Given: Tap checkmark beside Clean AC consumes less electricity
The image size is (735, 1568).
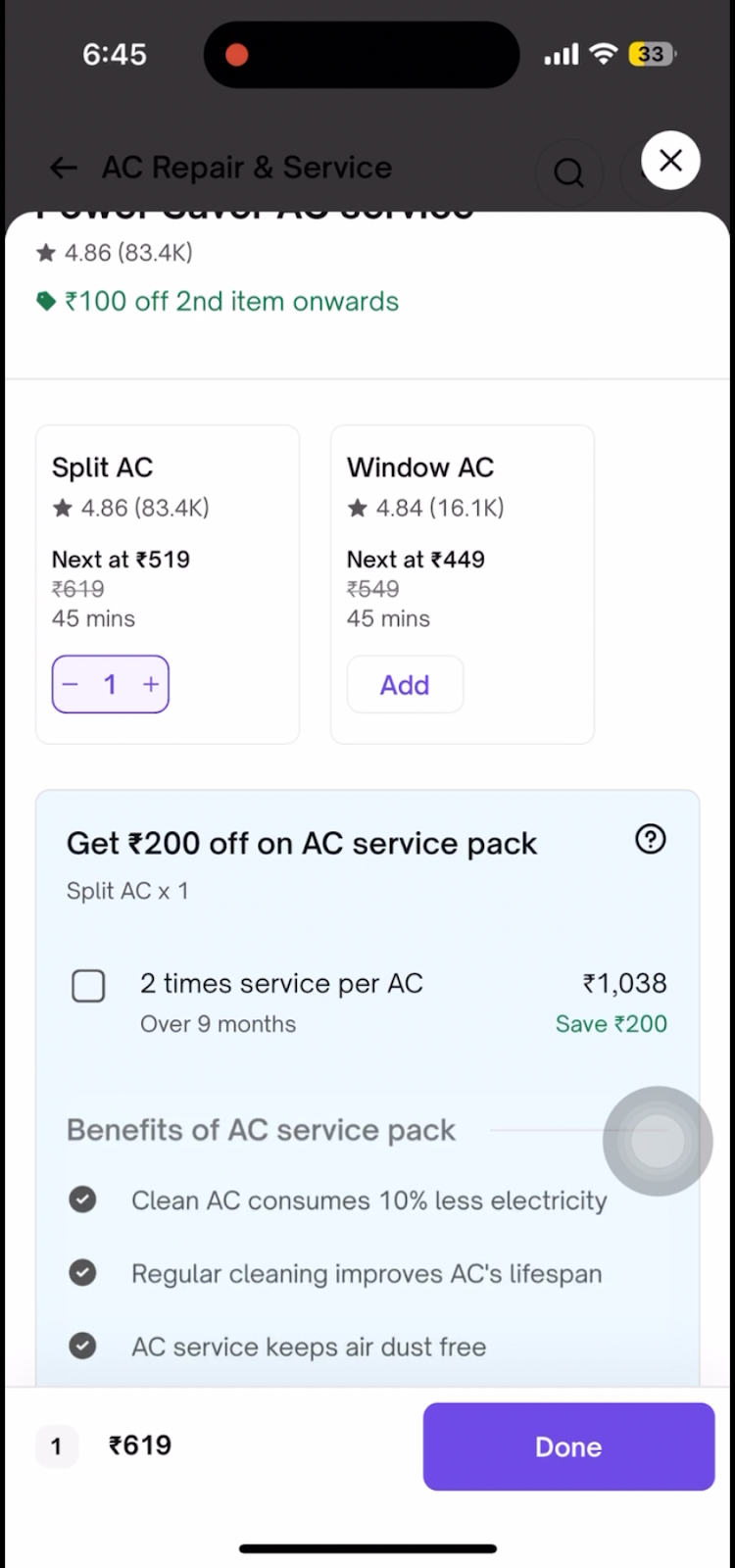Looking at the screenshot, I should click(83, 1200).
